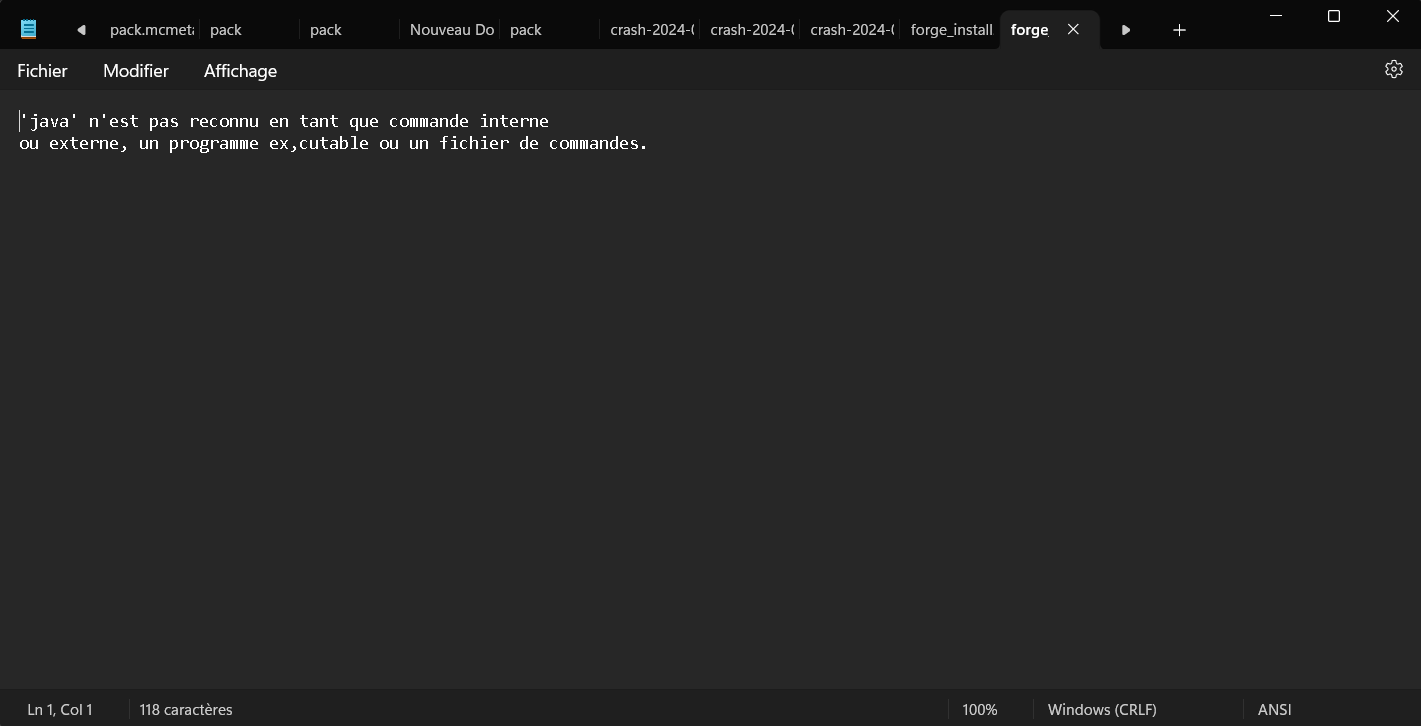Open the Modifier menu
This screenshot has width=1421, height=726.
136,71
